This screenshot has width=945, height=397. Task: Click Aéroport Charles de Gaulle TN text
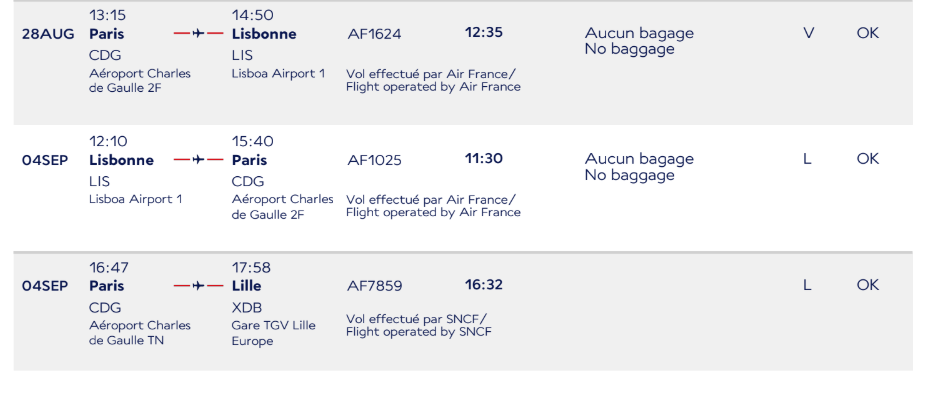tap(140, 333)
